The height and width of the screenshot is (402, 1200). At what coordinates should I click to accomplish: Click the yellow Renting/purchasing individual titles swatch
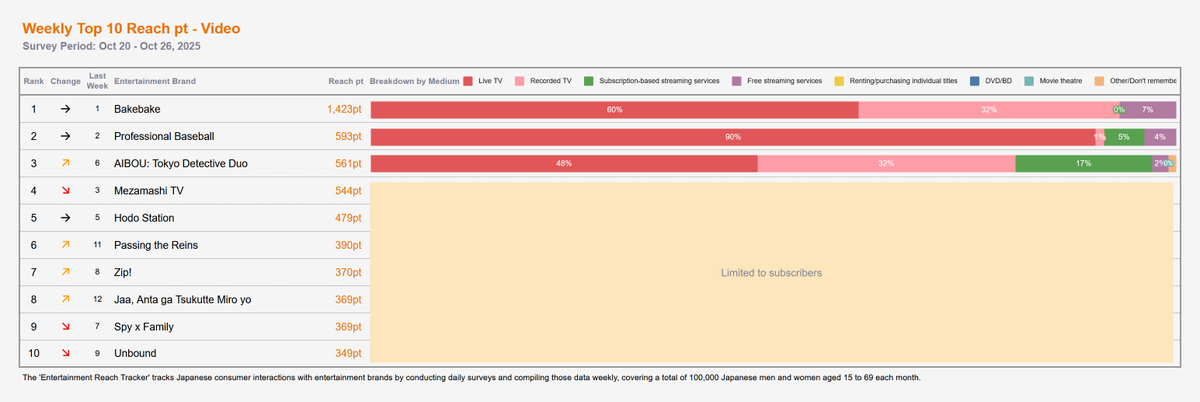pyautogui.click(x=840, y=80)
